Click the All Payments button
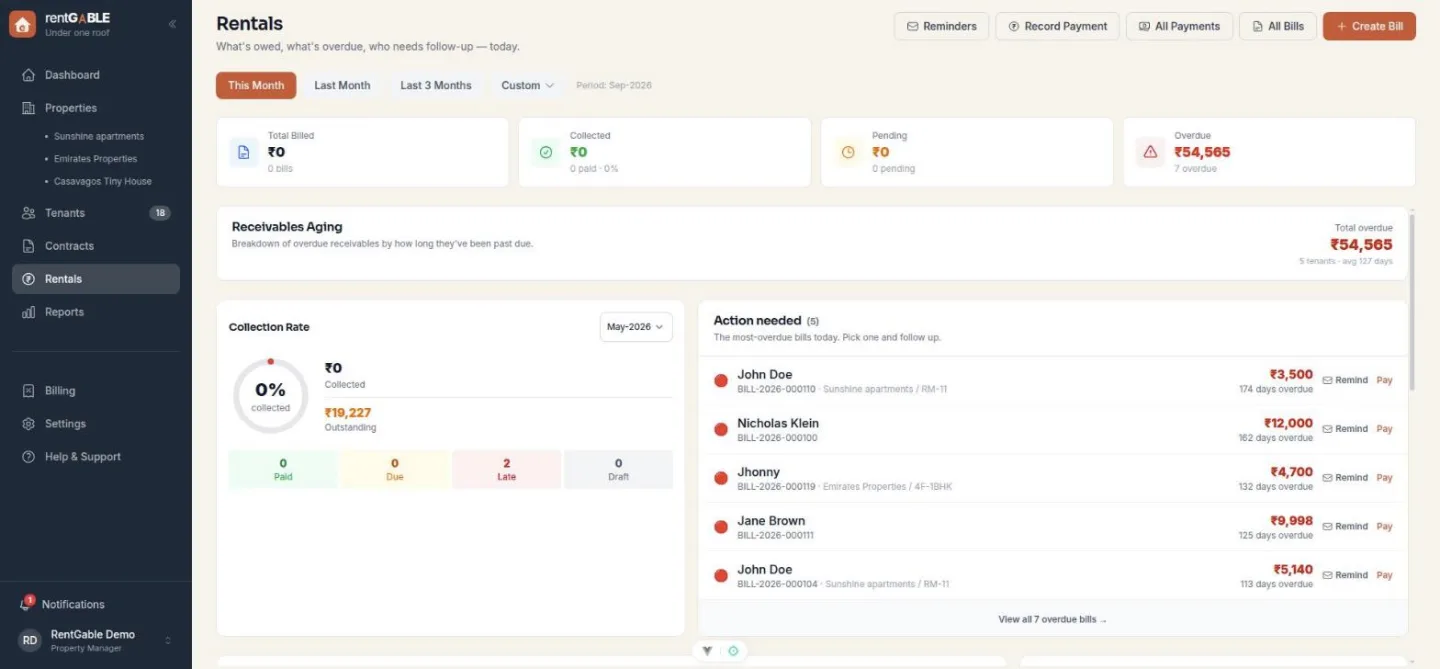 coord(1179,26)
